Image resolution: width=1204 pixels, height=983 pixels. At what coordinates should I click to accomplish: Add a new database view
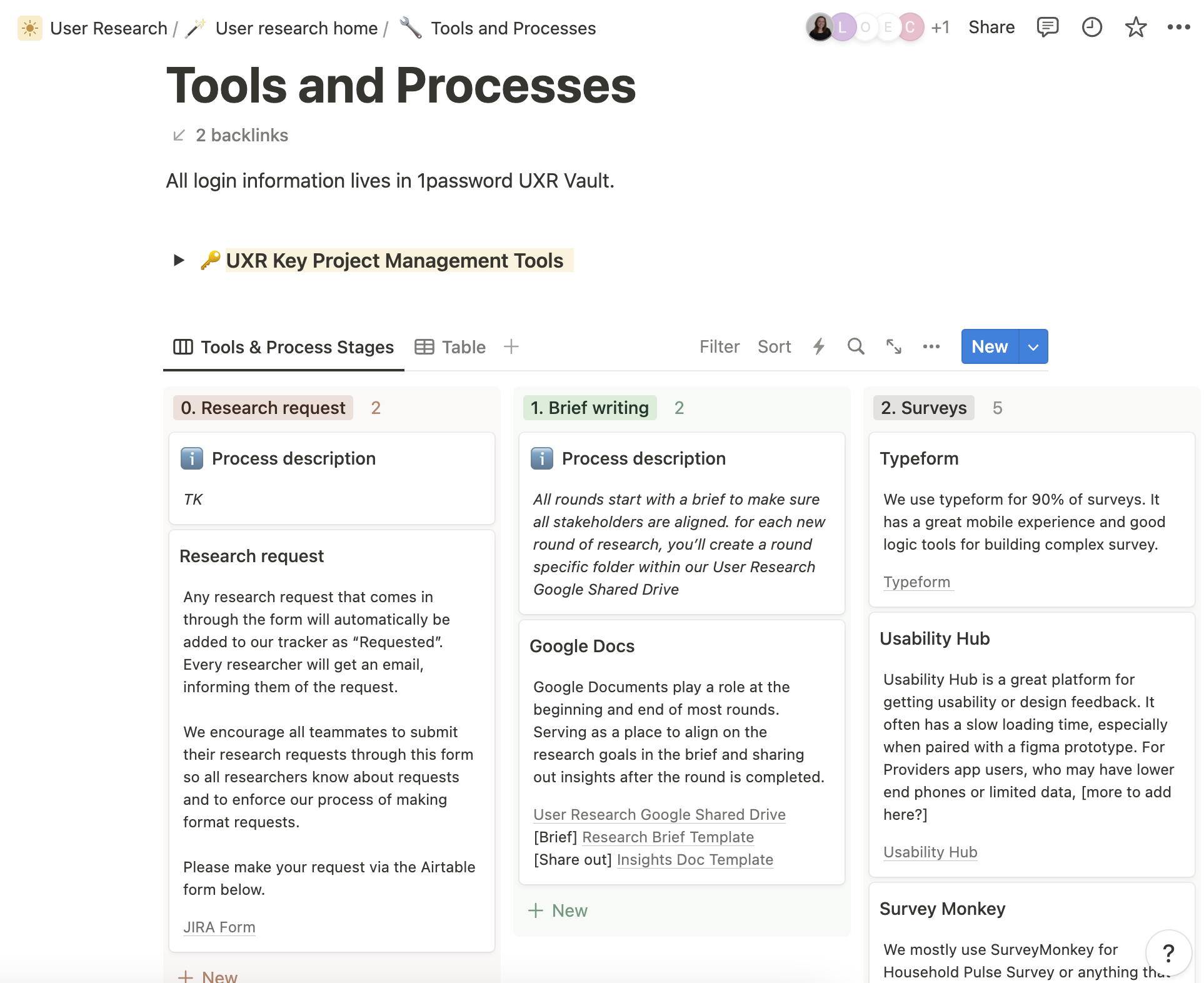(511, 346)
